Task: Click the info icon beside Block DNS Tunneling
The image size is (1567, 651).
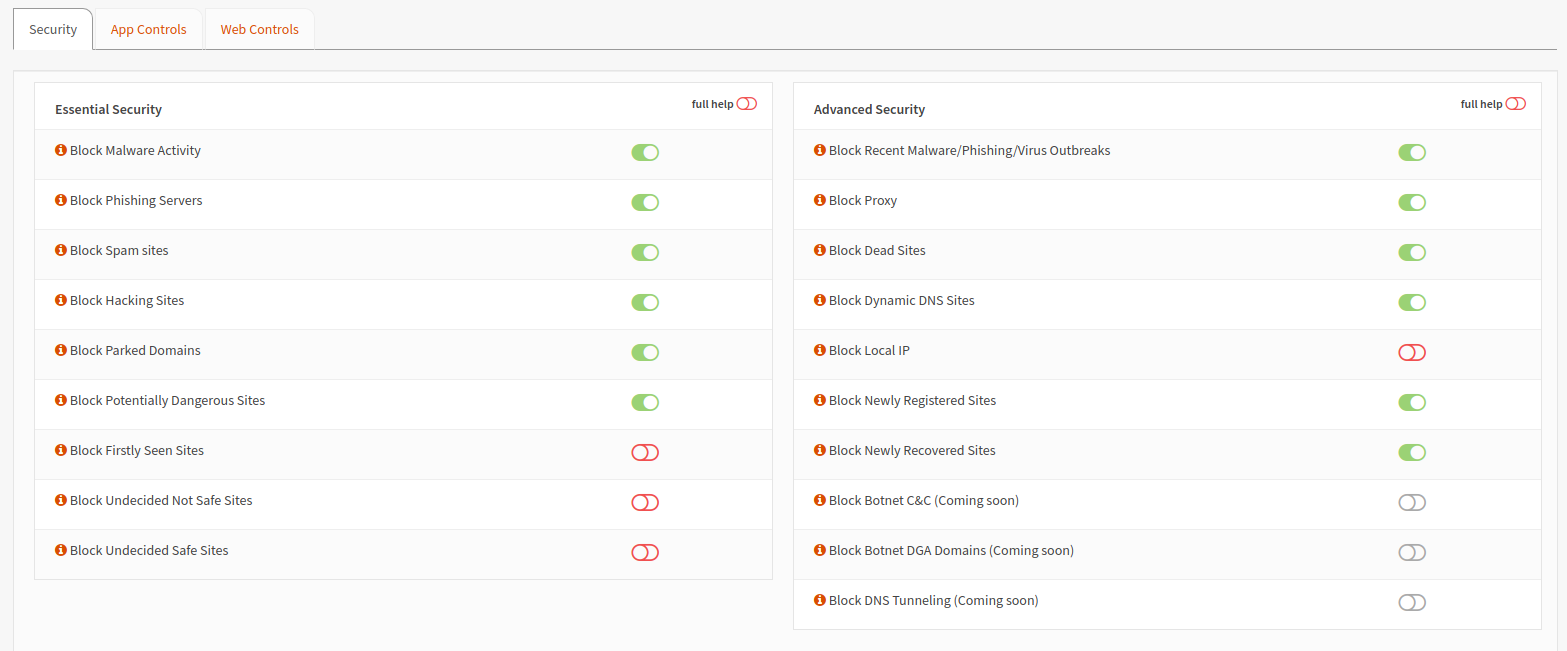Action: point(820,600)
